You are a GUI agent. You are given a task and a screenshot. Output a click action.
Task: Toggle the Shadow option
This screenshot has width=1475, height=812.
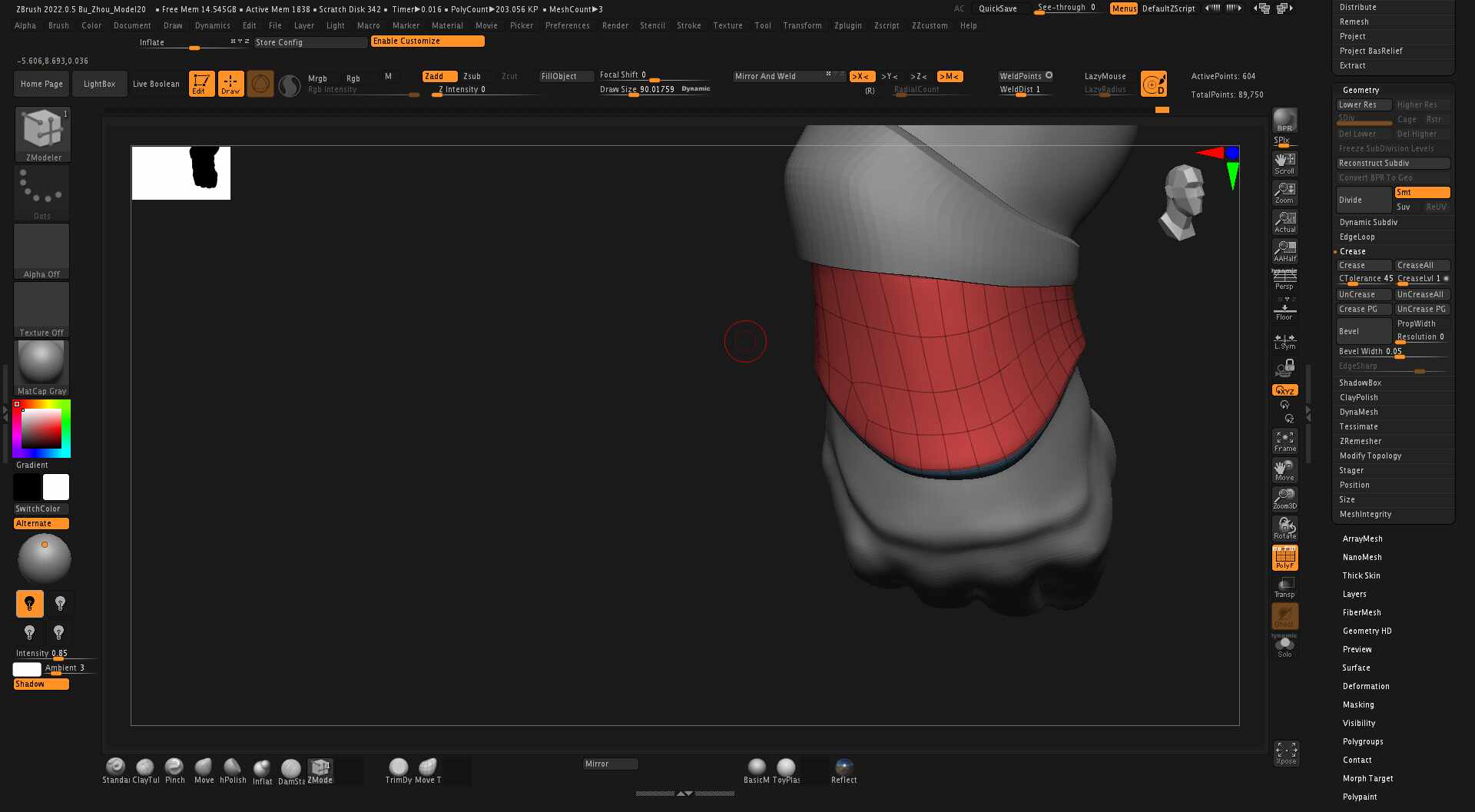41,684
